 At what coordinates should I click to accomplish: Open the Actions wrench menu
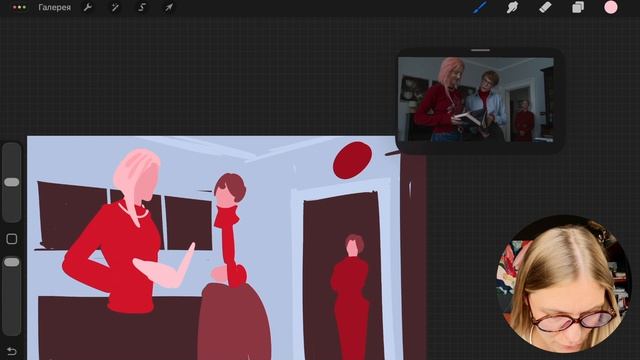pyautogui.click(x=88, y=7)
